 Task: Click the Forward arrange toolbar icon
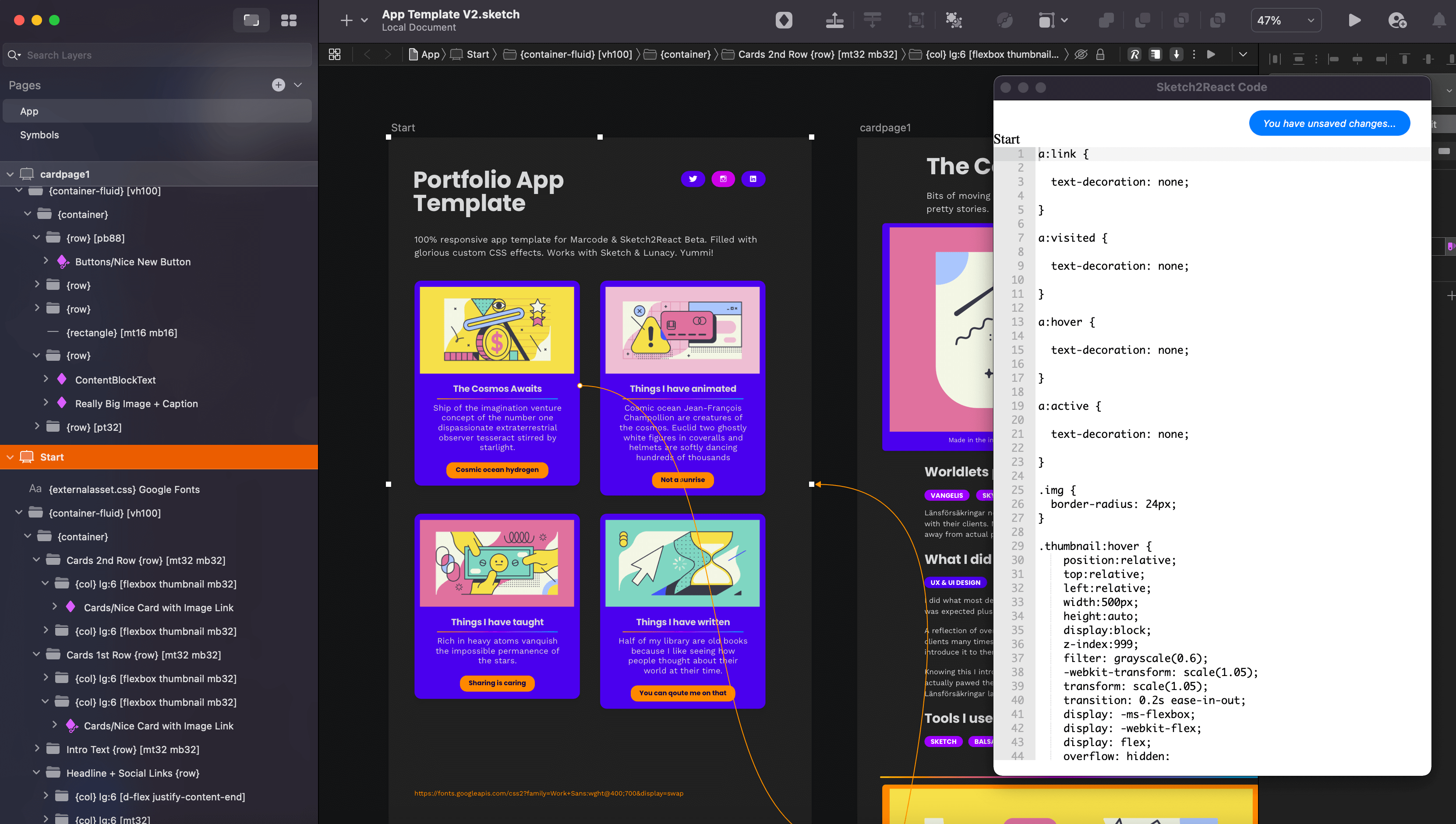(x=834, y=21)
